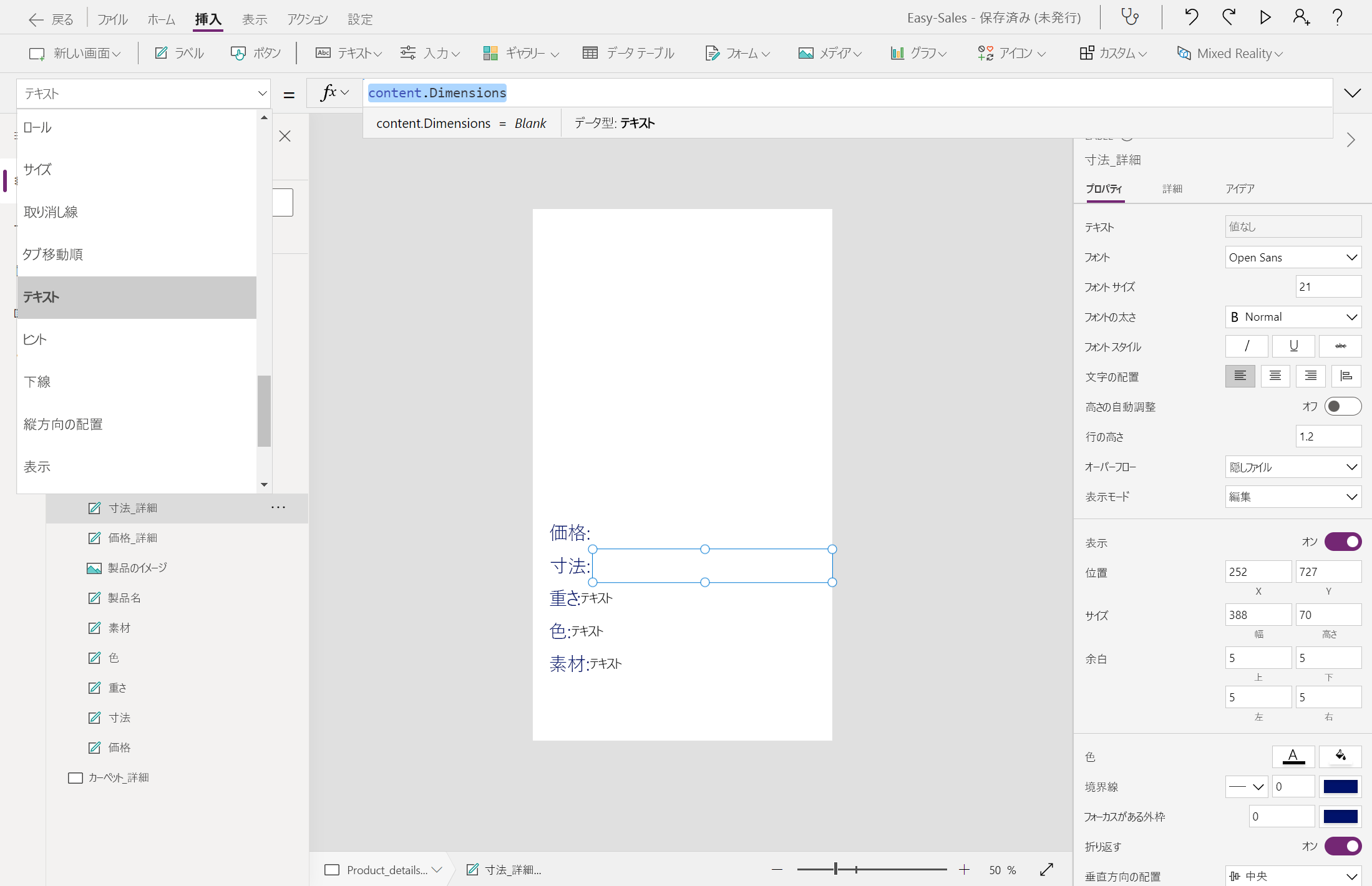Click the ラベル insert button
The height and width of the screenshot is (886, 1372).
(x=180, y=54)
